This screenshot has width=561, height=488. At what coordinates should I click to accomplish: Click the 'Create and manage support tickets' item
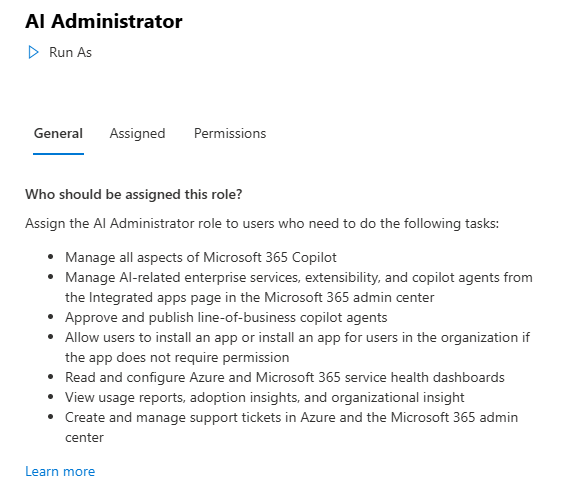click(x=292, y=428)
